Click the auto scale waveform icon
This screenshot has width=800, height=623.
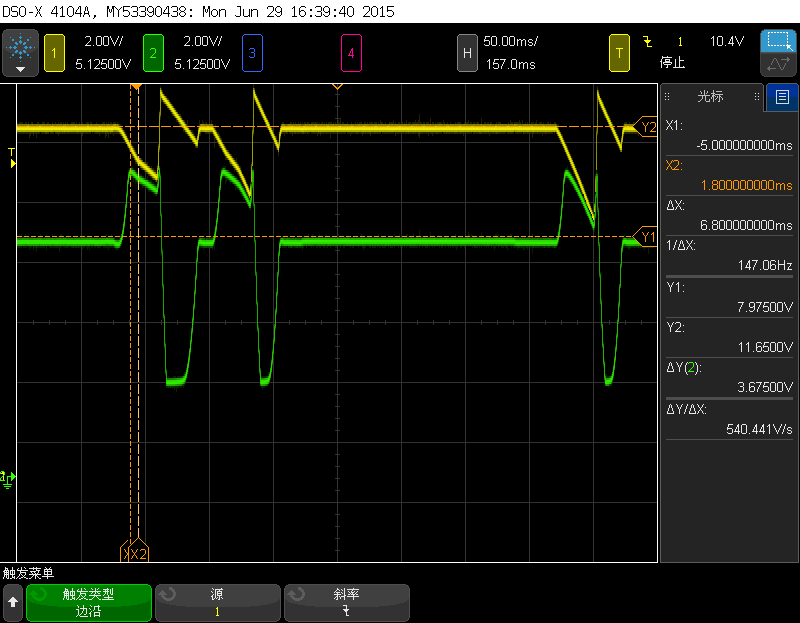tap(779, 65)
